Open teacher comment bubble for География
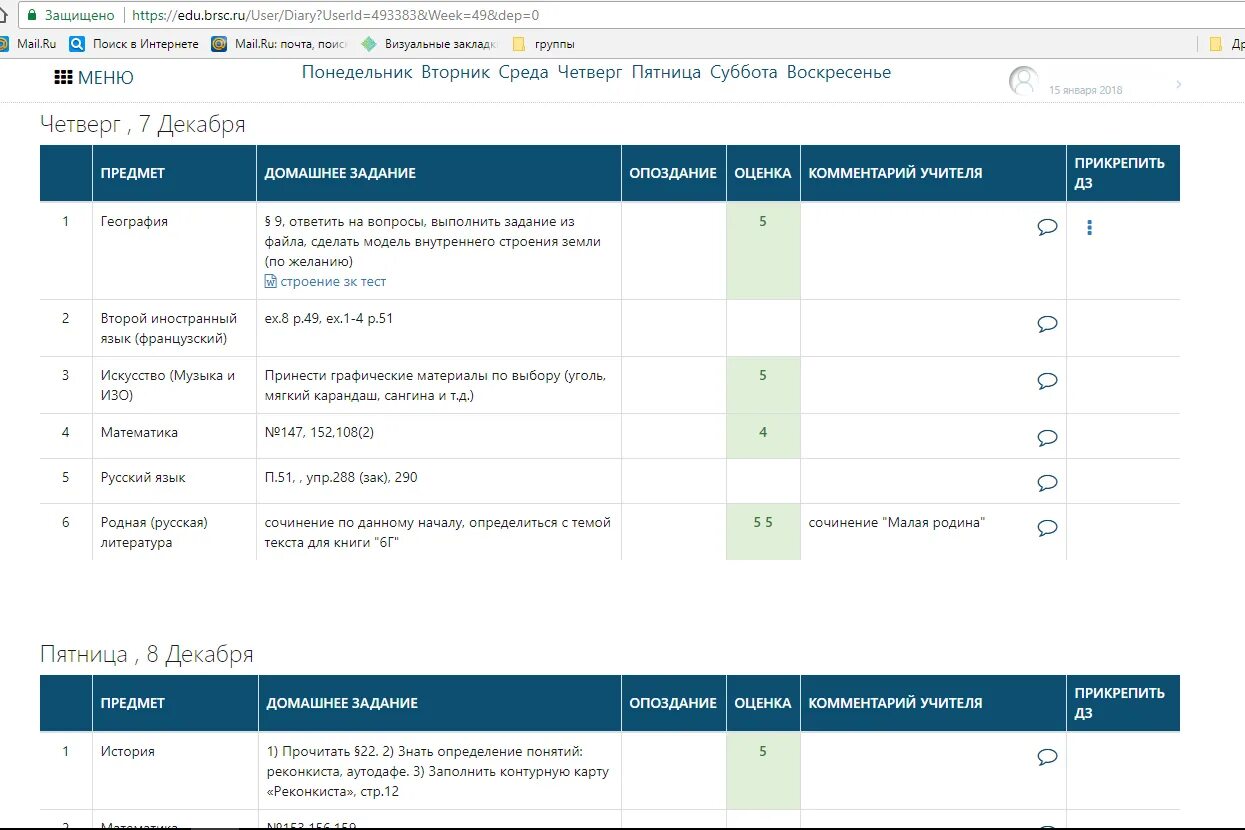 click(x=1047, y=227)
